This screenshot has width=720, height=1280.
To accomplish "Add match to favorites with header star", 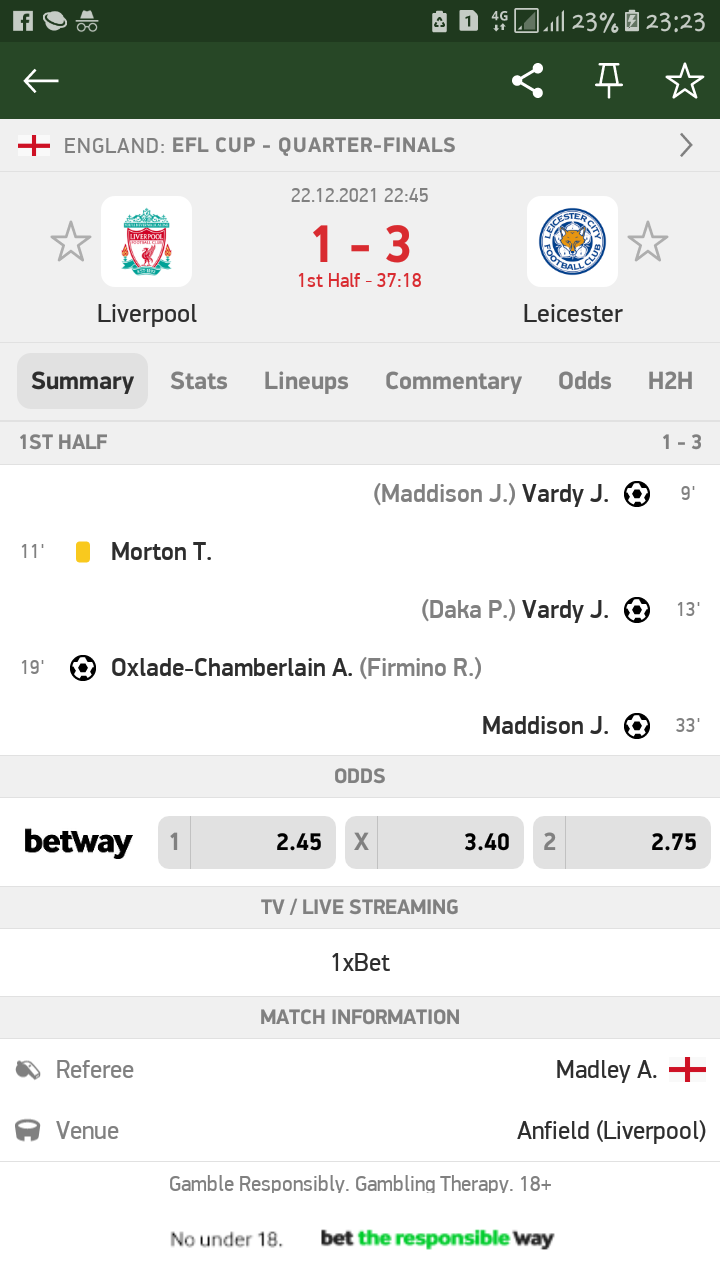I will point(685,81).
